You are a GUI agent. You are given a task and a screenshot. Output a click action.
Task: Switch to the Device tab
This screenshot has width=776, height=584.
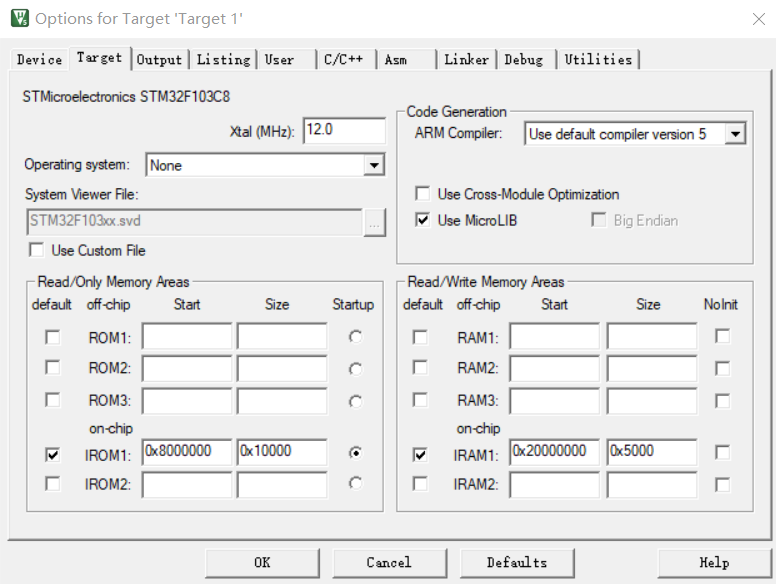pos(39,59)
